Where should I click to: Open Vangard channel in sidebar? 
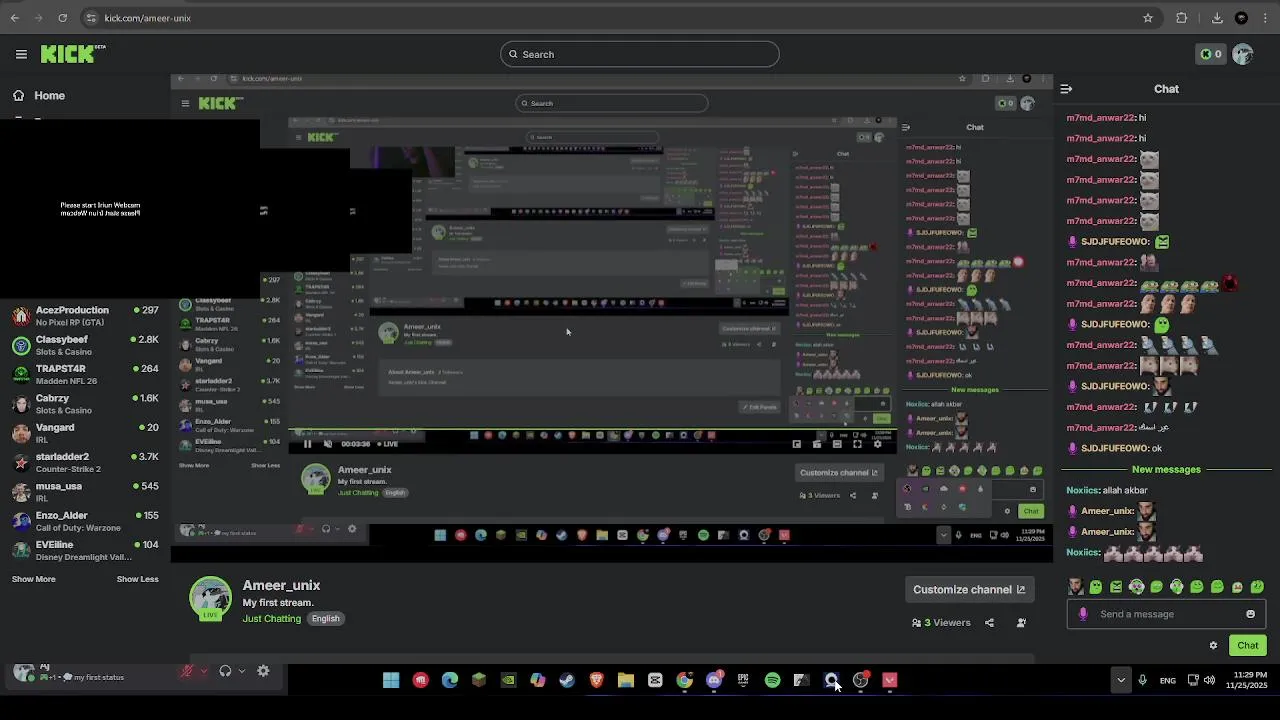point(85,433)
